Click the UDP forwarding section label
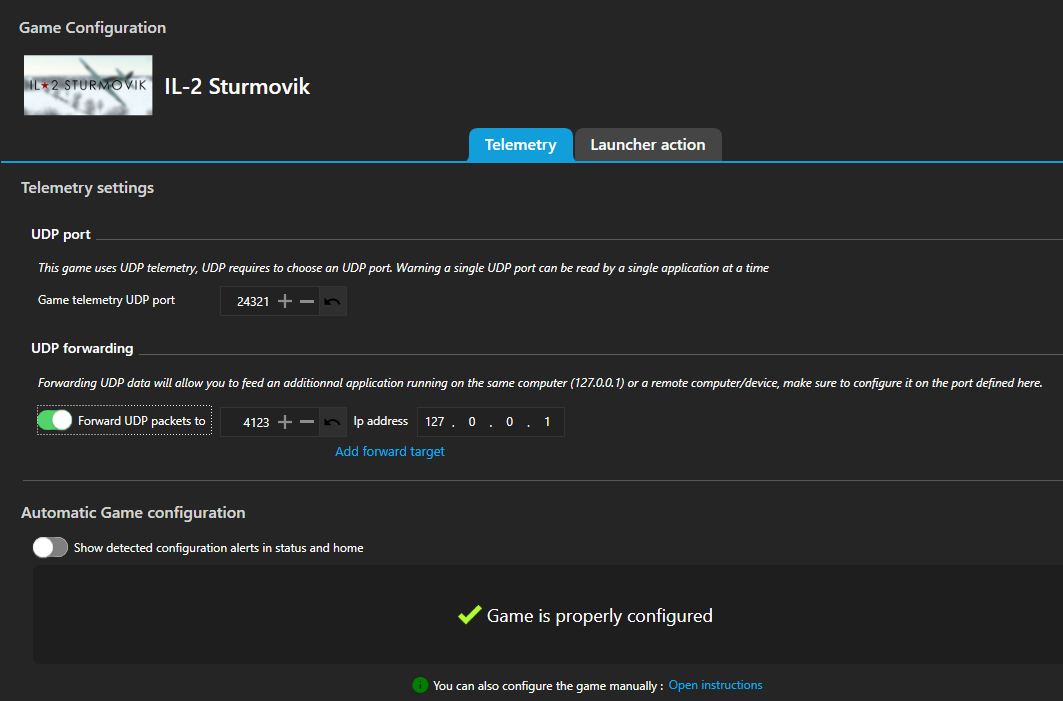 82,348
